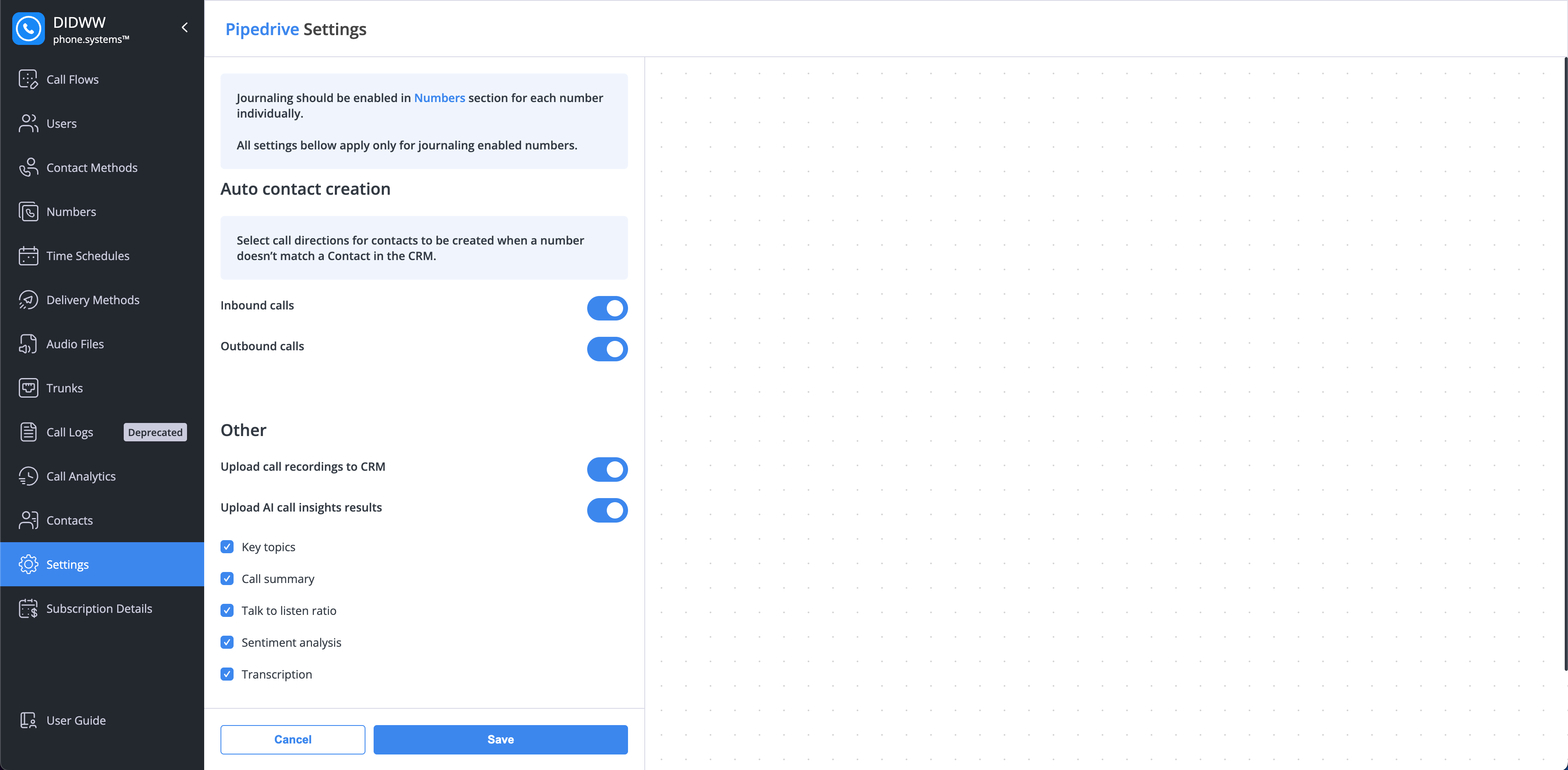Click the Cancel button
This screenshot has width=1568, height=770.
pyautogui.click(x=293, y=739)
